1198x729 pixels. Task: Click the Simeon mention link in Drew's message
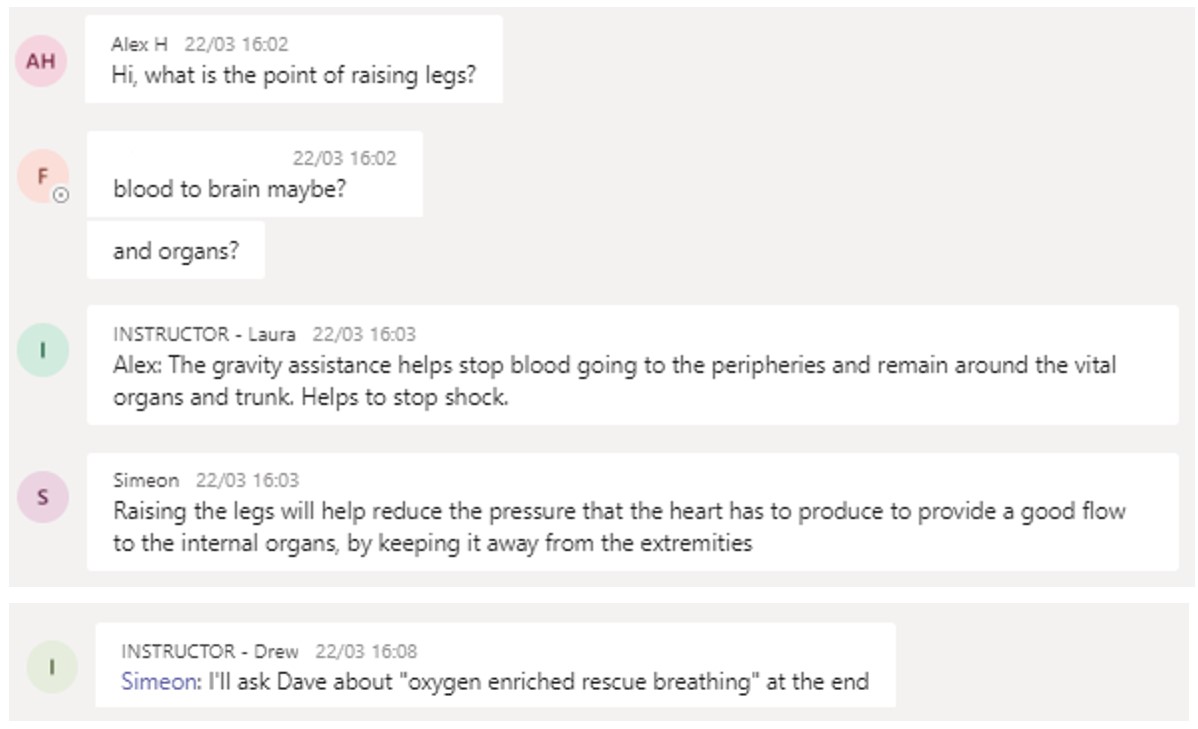tap(161, 681)
